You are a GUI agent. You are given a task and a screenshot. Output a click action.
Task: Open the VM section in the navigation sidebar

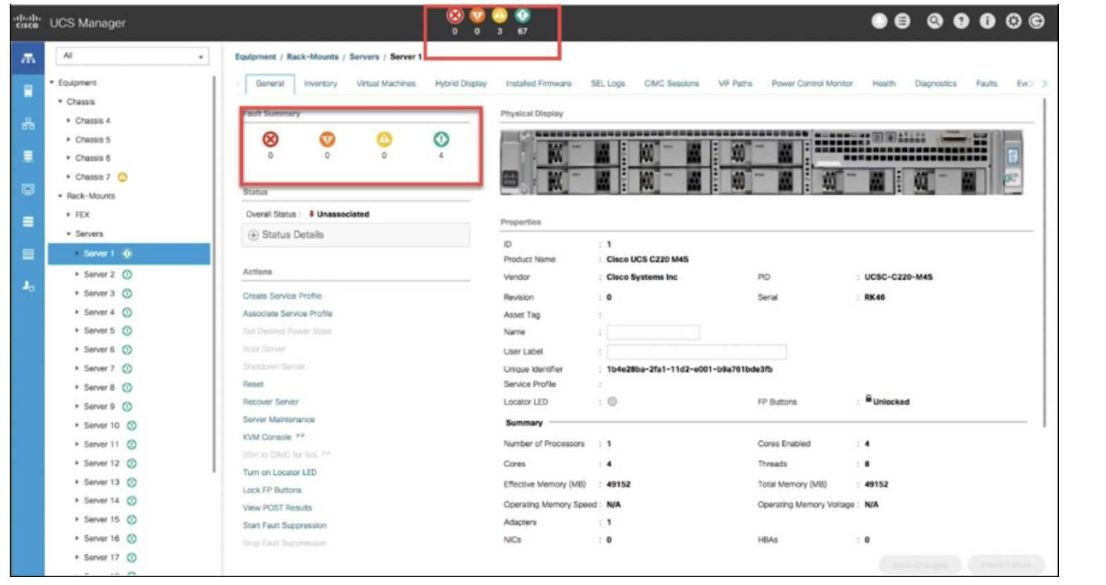[28, 189]
